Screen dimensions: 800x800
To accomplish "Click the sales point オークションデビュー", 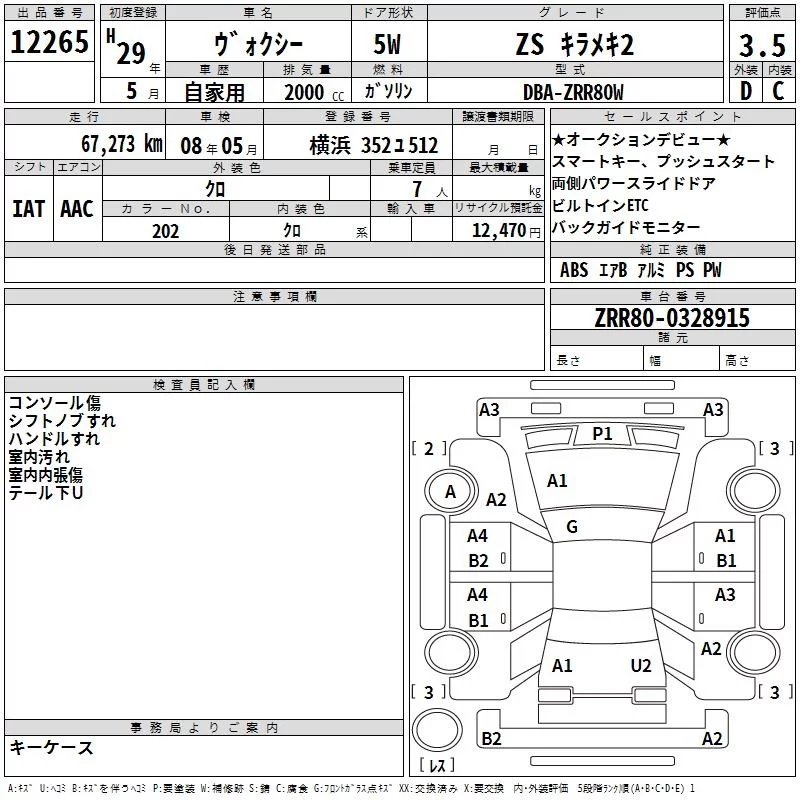I will pyautogui.click(x=641, y=139).
